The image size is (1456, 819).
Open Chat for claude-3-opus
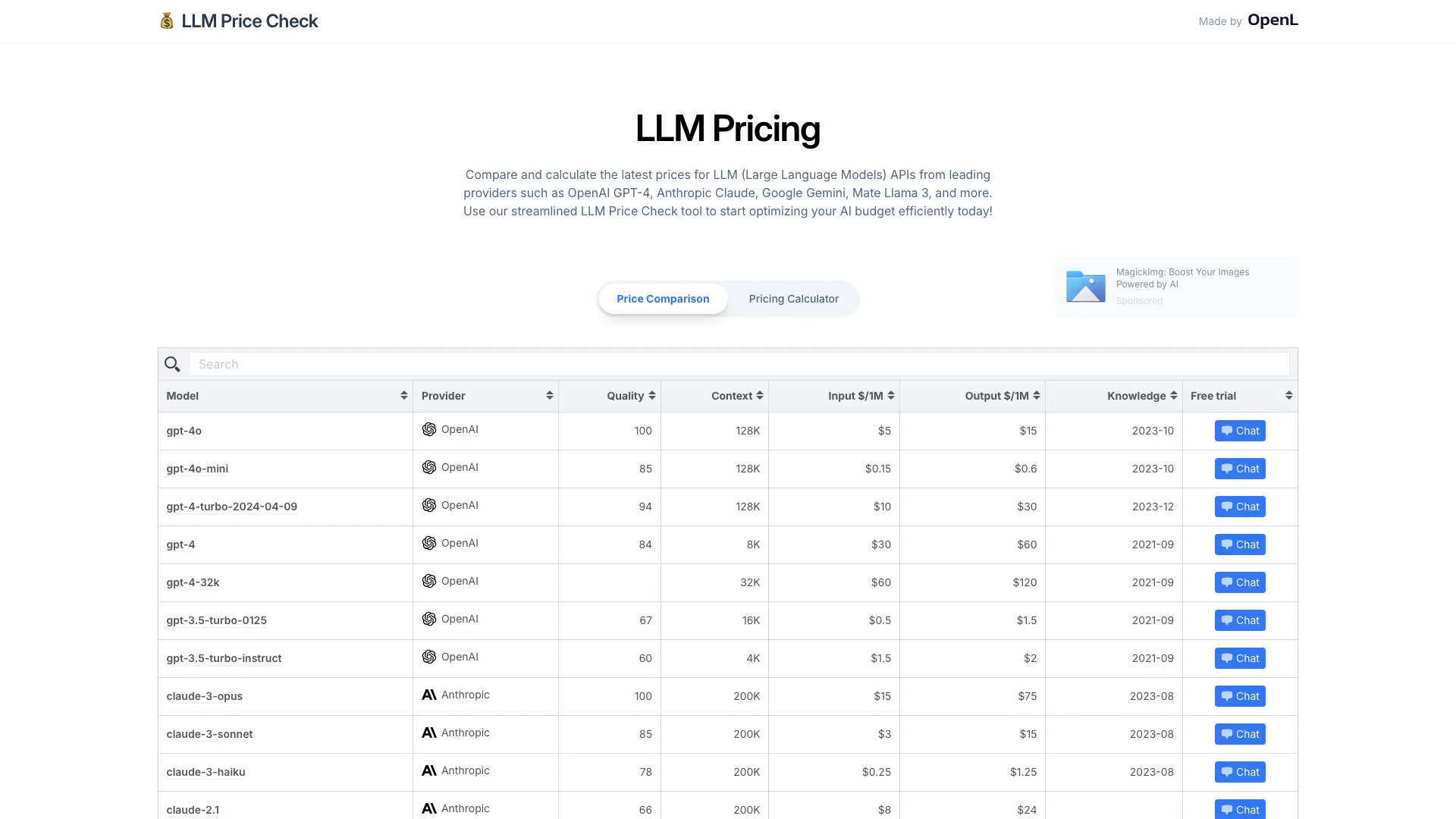pos(1240,696)
